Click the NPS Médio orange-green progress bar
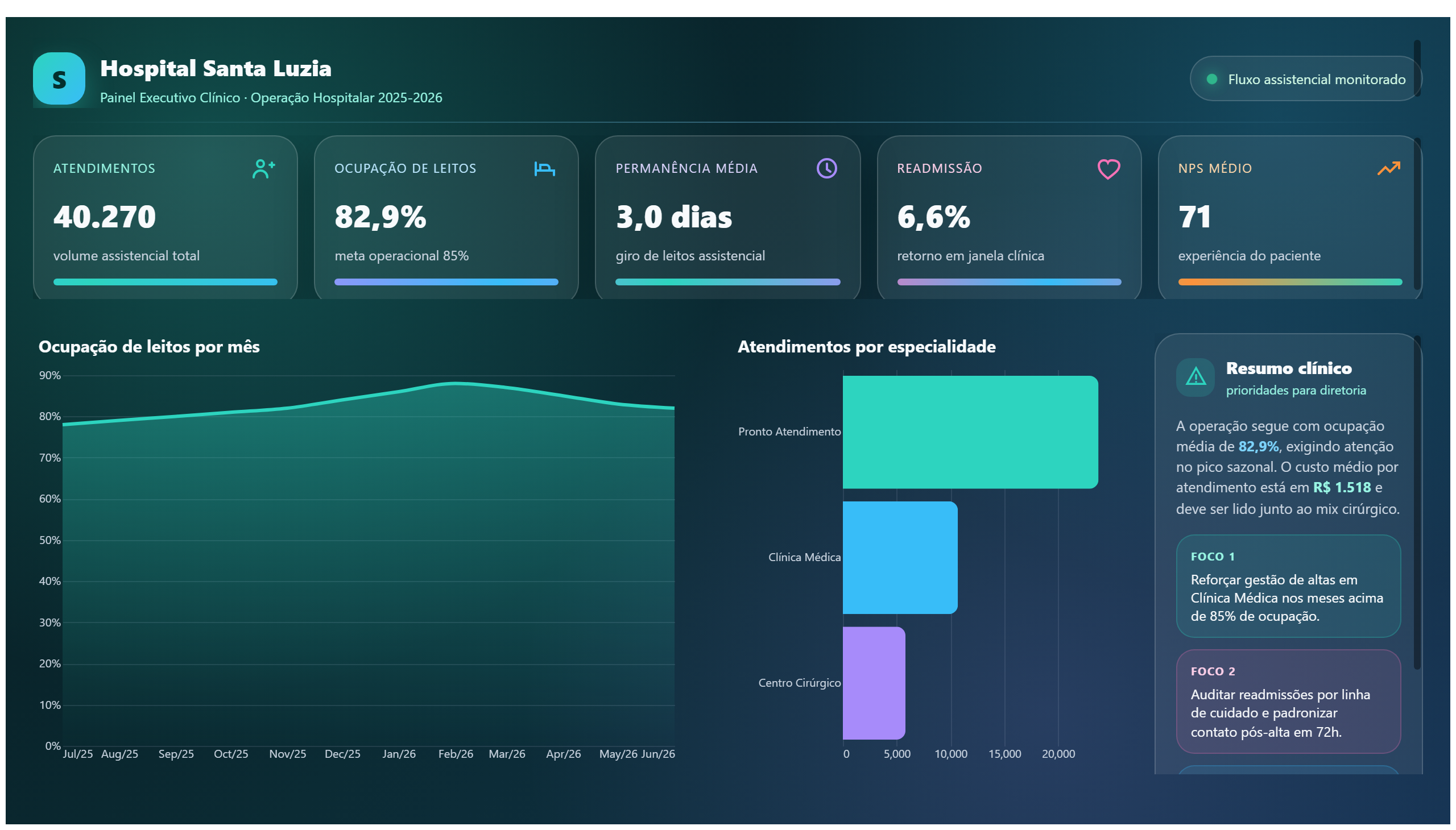 point(1289,281)
